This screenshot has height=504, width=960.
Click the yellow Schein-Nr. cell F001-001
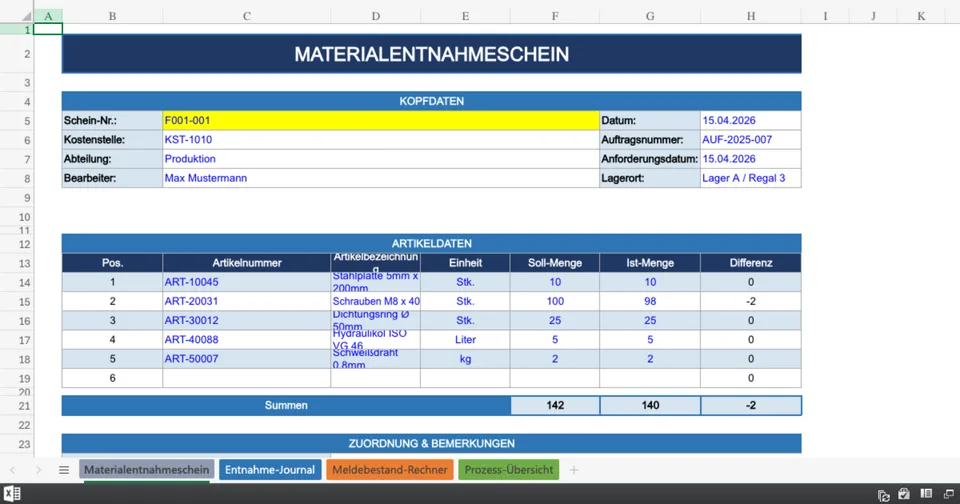tap(381, 121)
